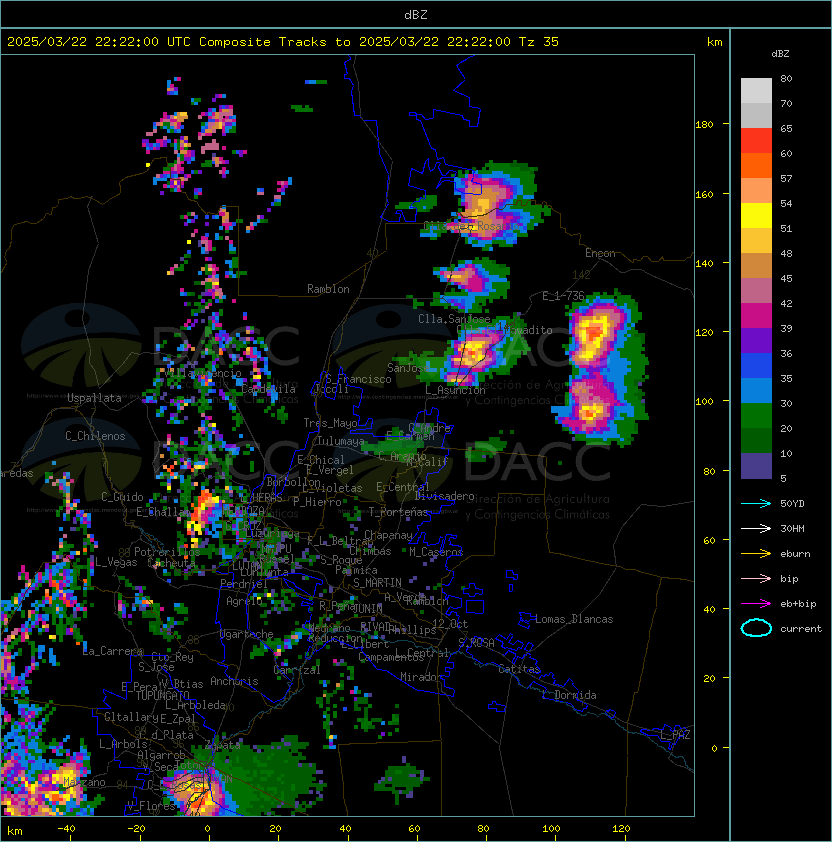This screenshot has height=842, width=832.
Task: Click the Catitas map label
Action: click(519, 670)
